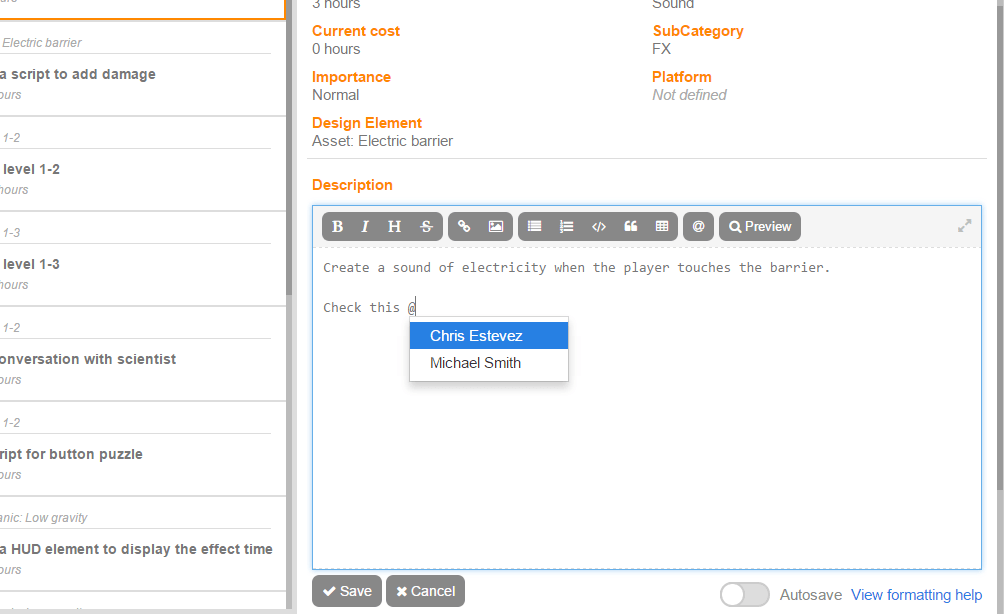Insert an image into description

coord(495,227)
